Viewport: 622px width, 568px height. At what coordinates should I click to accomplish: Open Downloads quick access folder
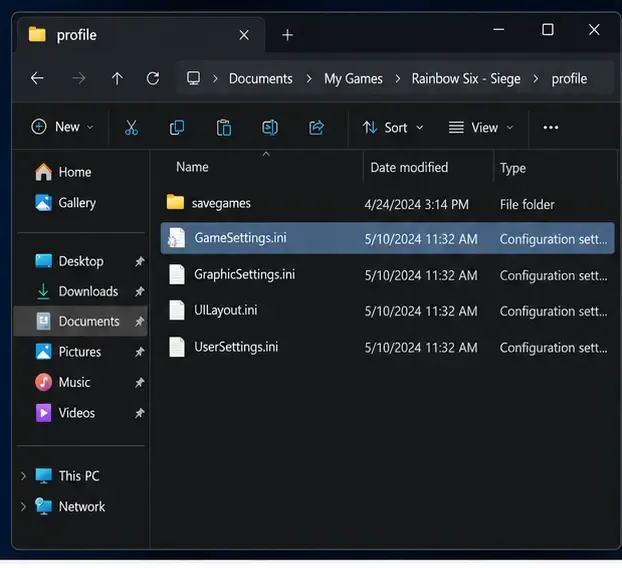88,292
